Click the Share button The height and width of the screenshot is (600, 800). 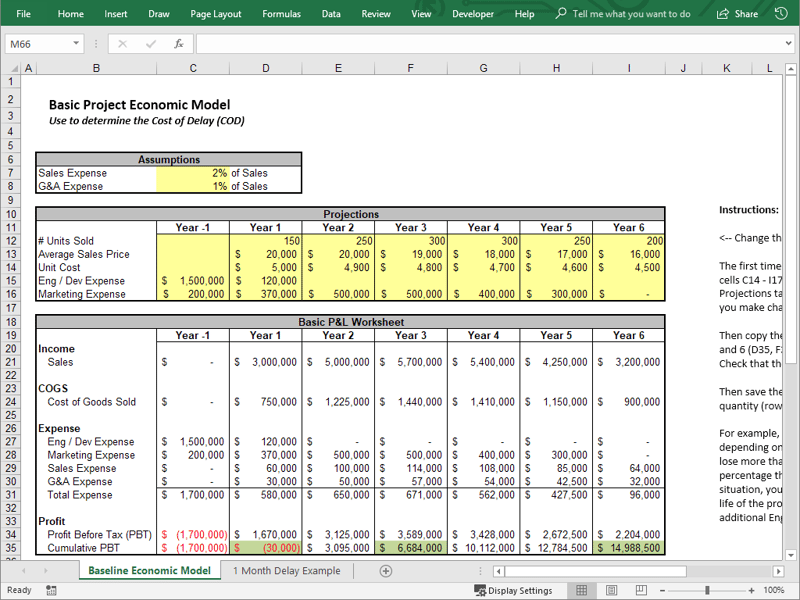tap(737, 14)
